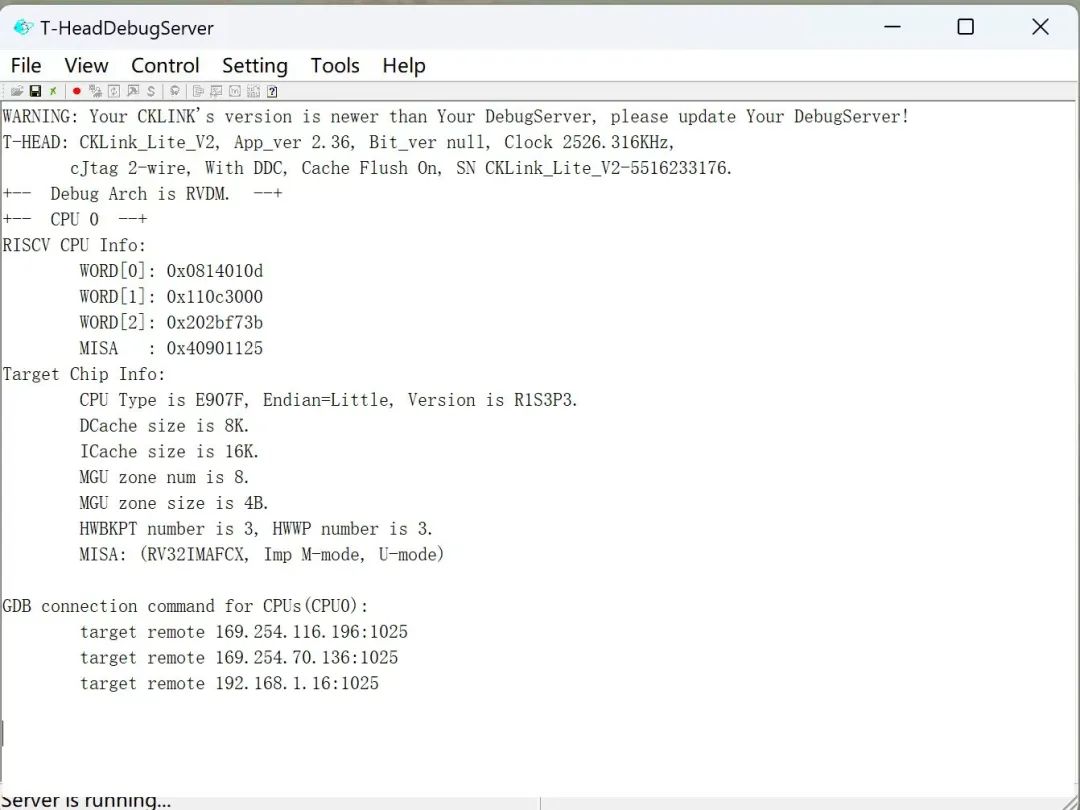Open the Setting menu

(254, 65)
